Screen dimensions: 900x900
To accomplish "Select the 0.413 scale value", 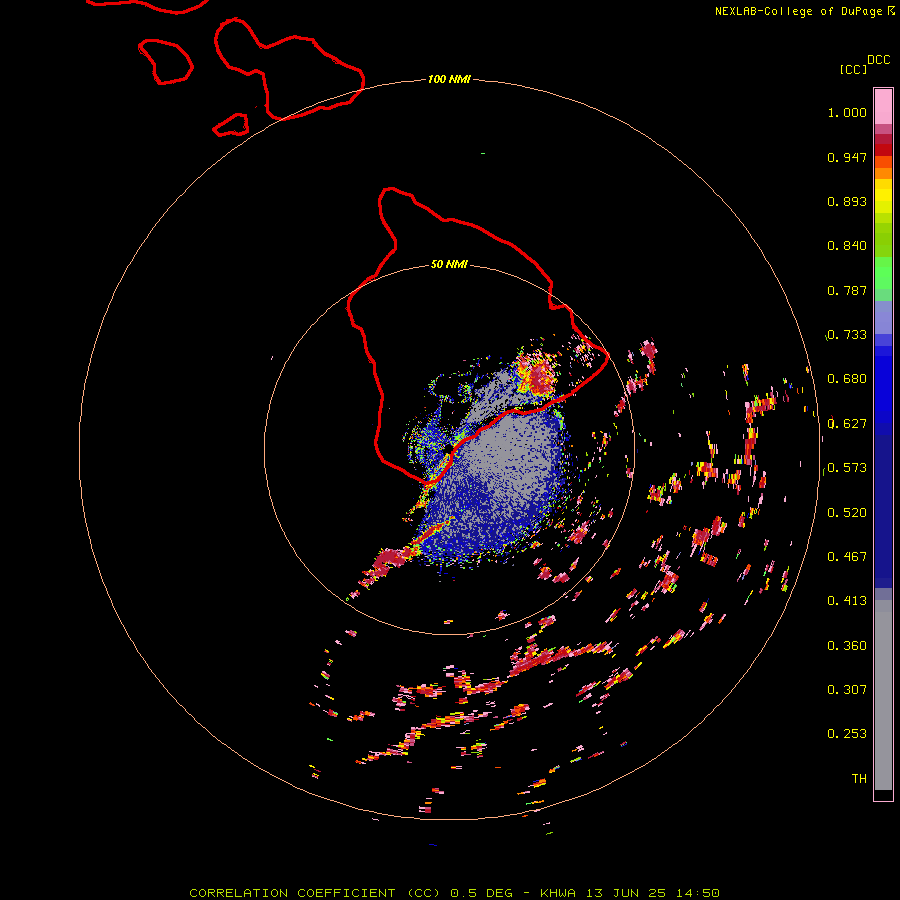I will click(x=847, y=601).
